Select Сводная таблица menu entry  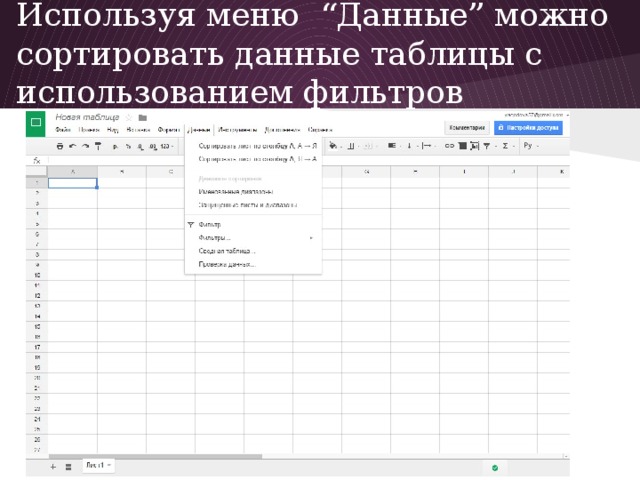(253, 251)
